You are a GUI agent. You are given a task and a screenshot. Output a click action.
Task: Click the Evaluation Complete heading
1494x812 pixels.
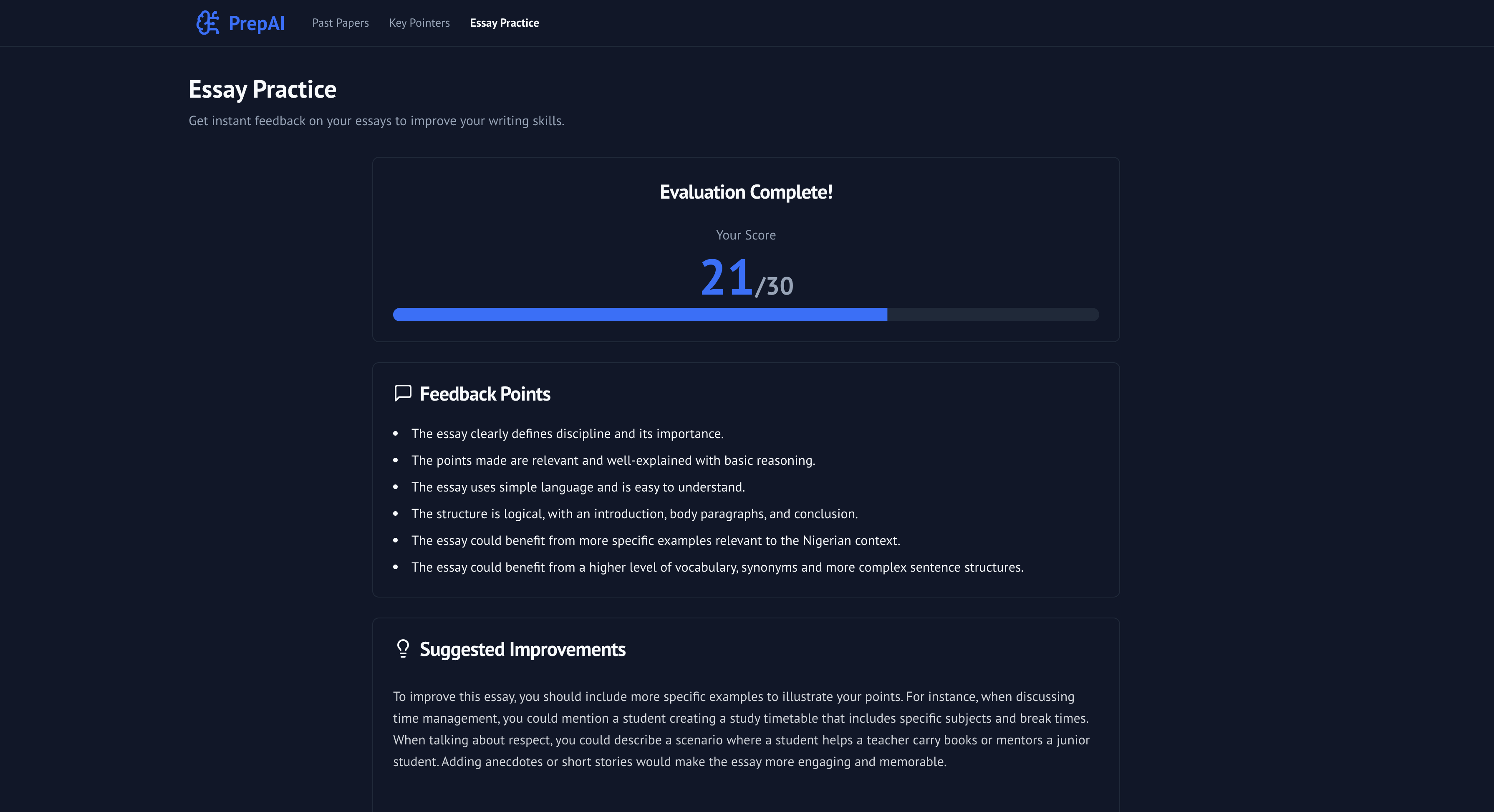[x=746, y=192]
